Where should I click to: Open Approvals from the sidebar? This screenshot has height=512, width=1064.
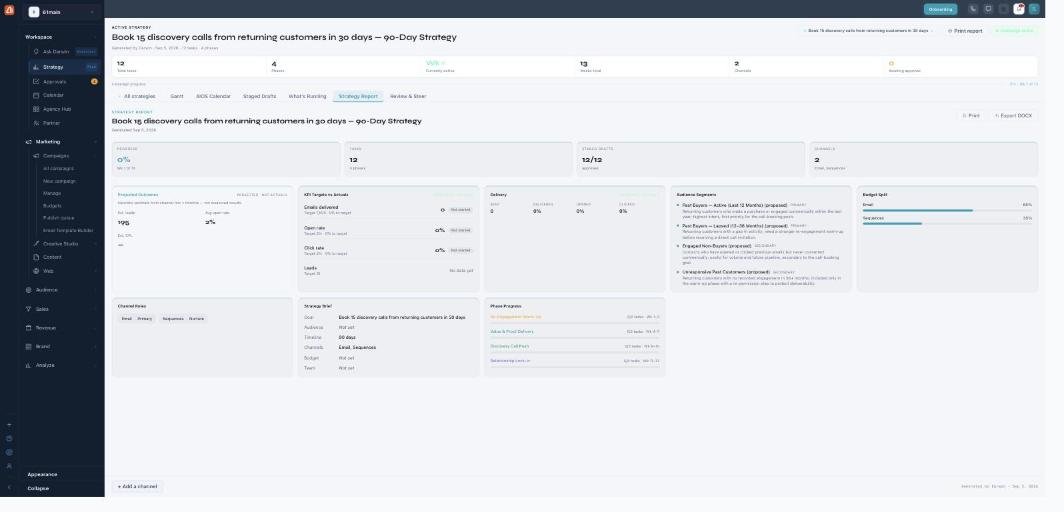(64, 81)
